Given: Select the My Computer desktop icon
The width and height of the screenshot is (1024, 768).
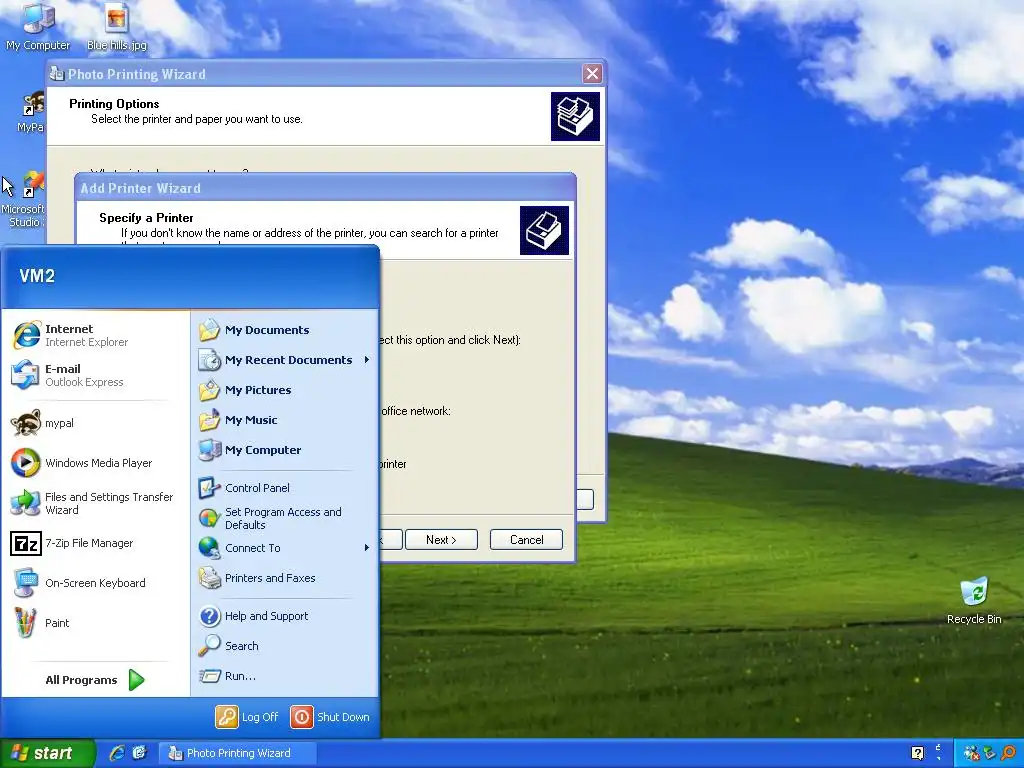Looking at the screenshot, I should pyautogui.click(x=38, y=26).
